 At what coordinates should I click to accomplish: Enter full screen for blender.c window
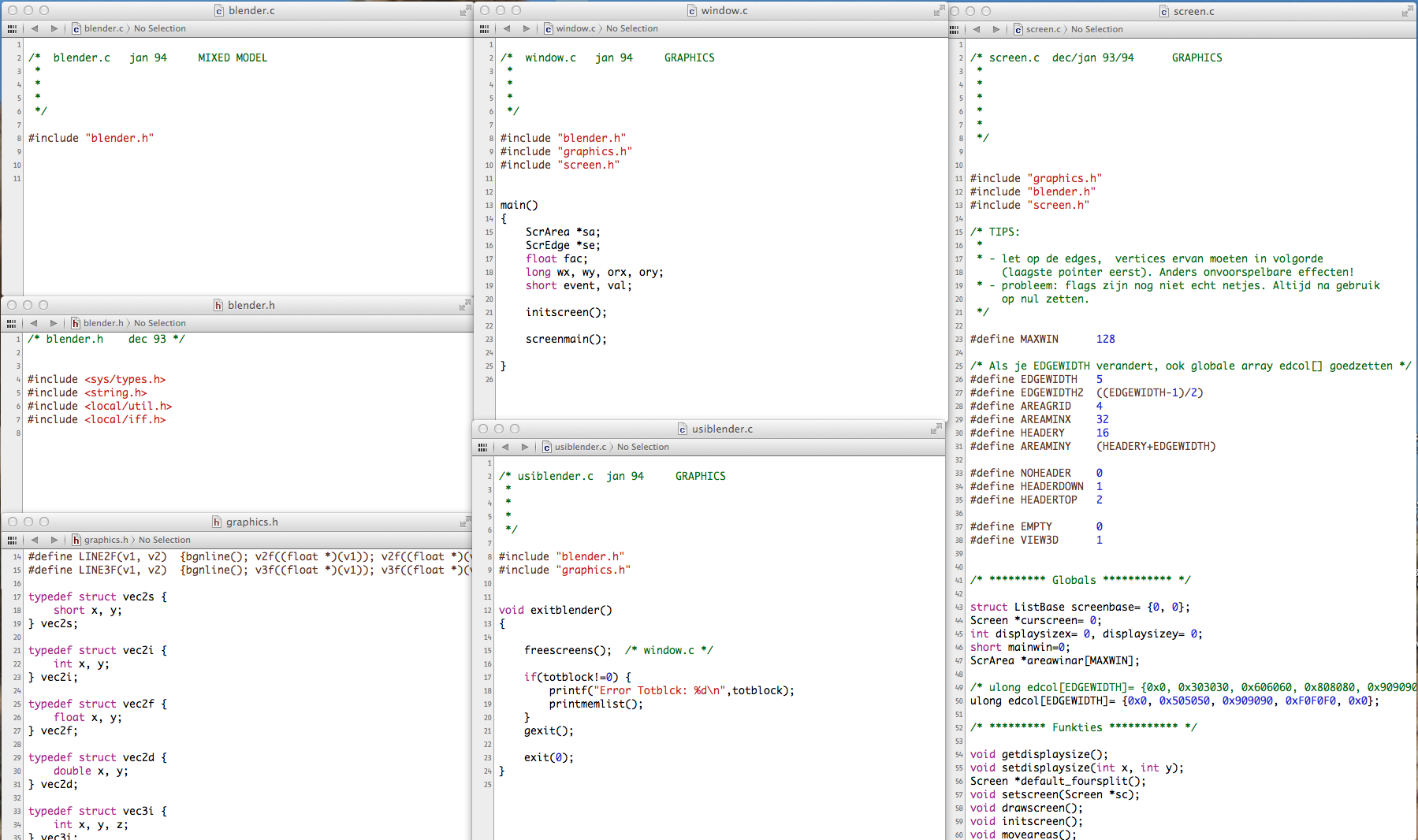click(465, 11)
